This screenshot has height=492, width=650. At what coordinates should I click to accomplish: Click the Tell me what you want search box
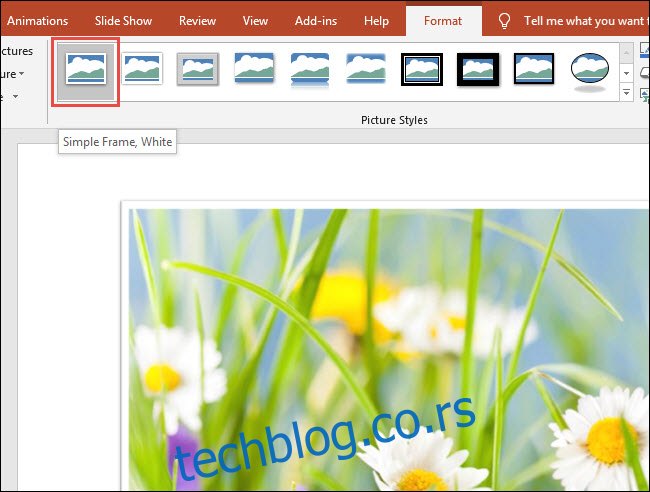tap(586, 21)
